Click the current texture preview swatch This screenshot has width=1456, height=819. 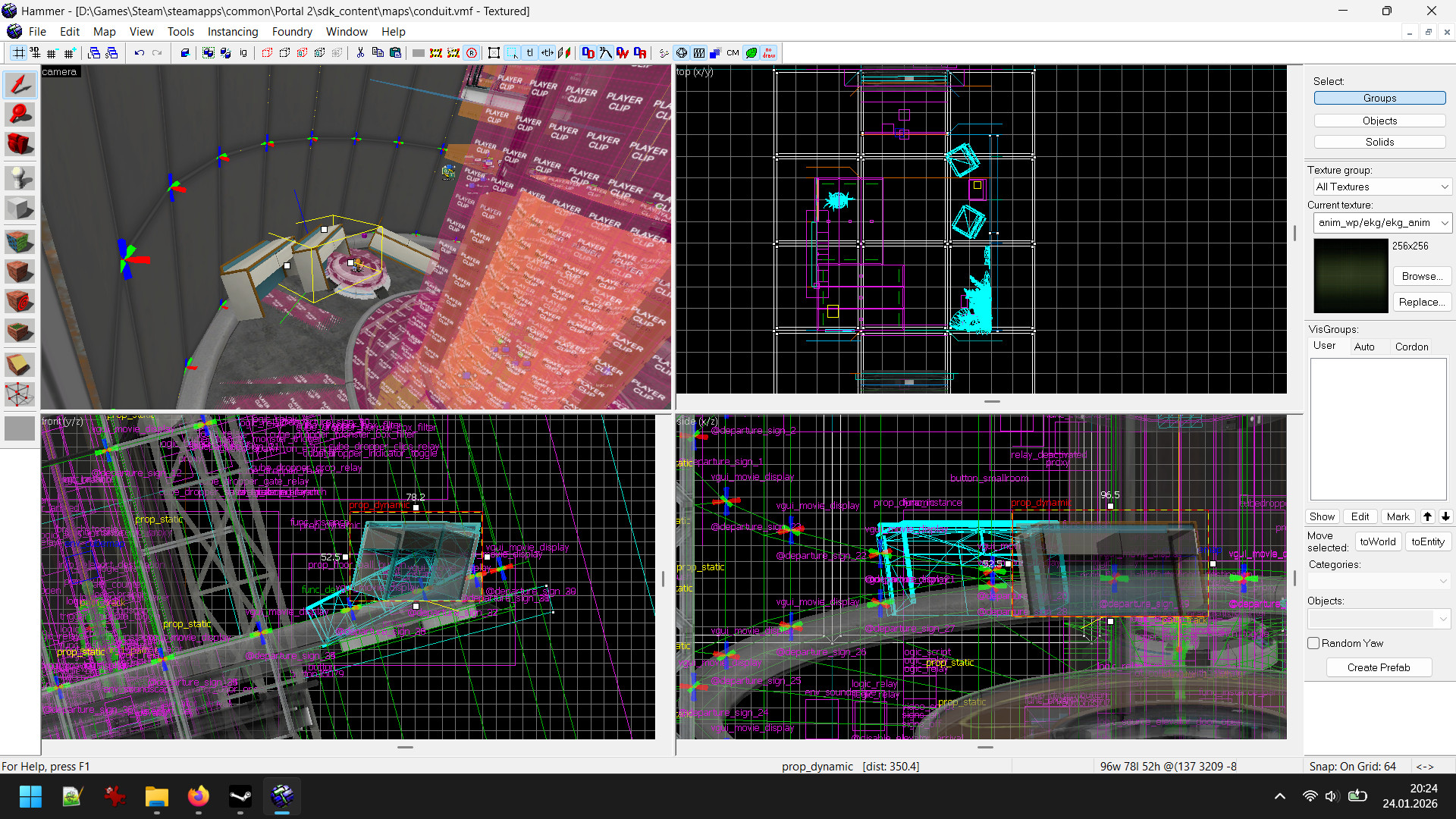click(x=1351, y=276)
